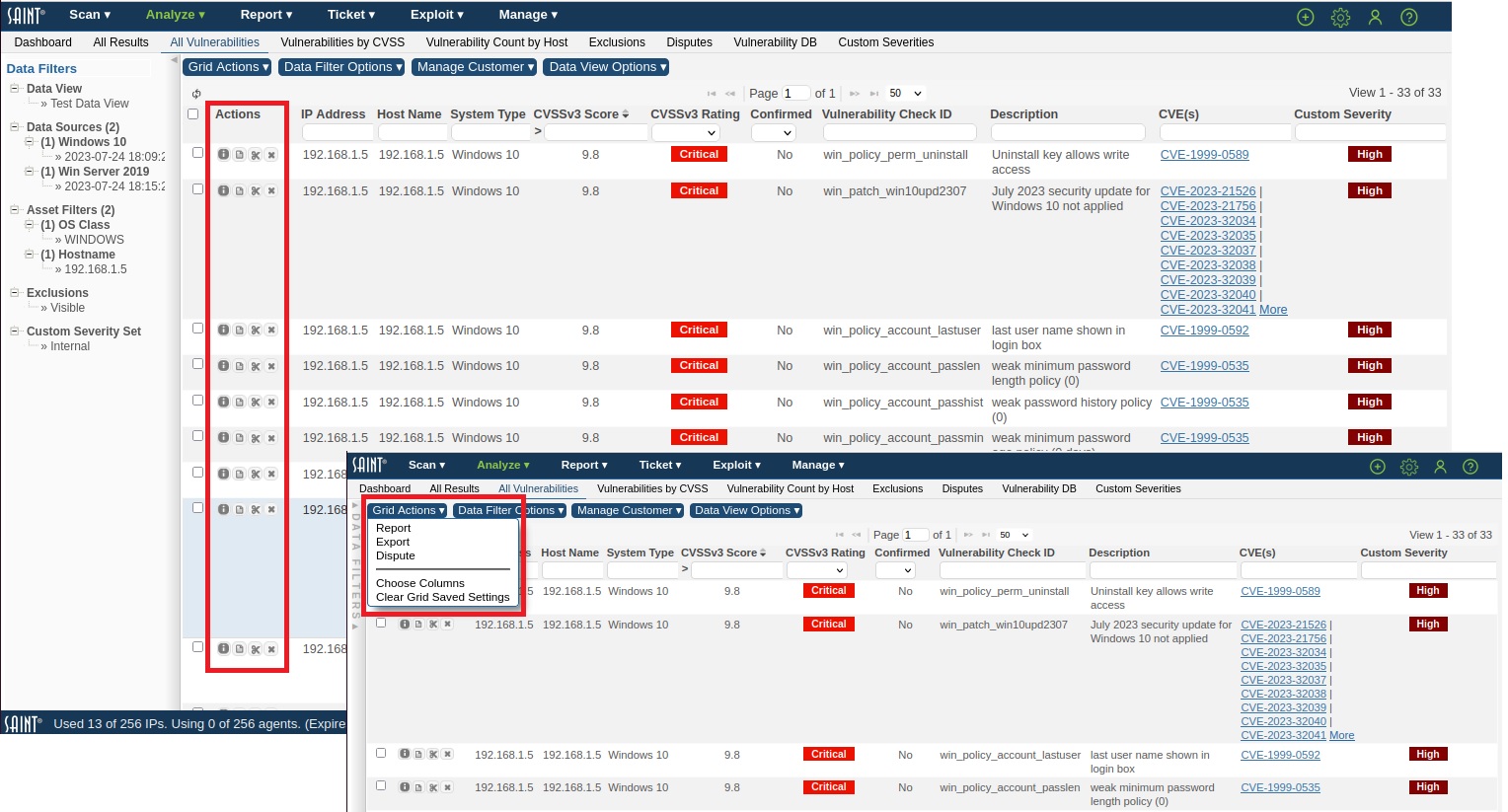
Task: Click the info icon in the first row of the upper grid
Action: (223, 155)
